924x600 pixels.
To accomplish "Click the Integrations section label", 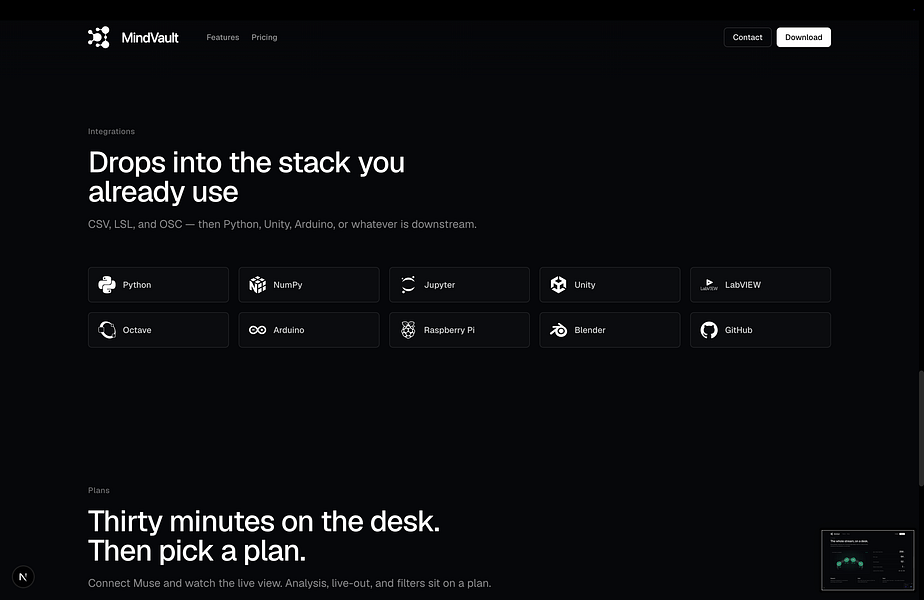I will [111, 131].
